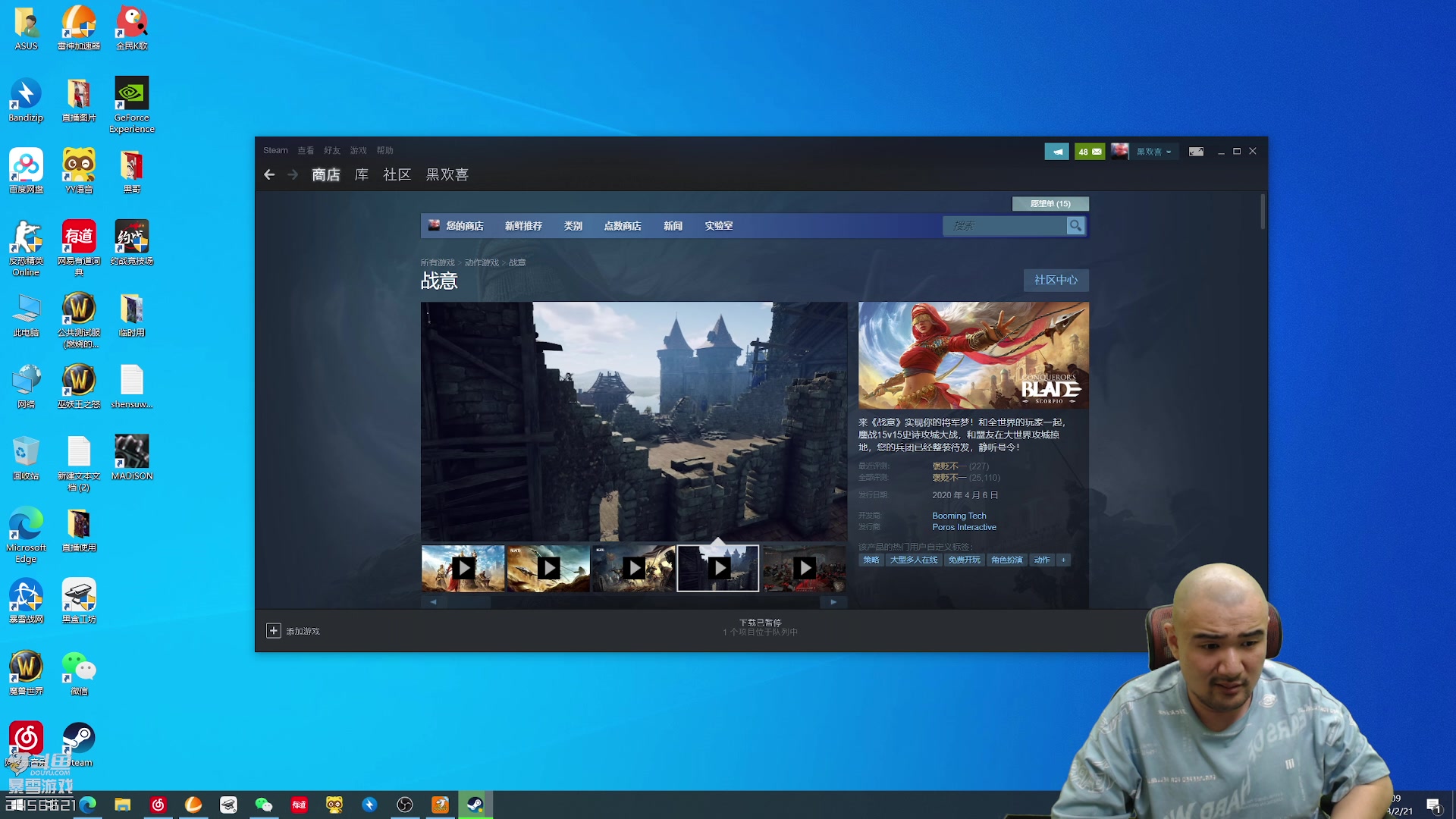1456x819 pixels.
Task: Switch to the 商店 tab
Action: 326,175
